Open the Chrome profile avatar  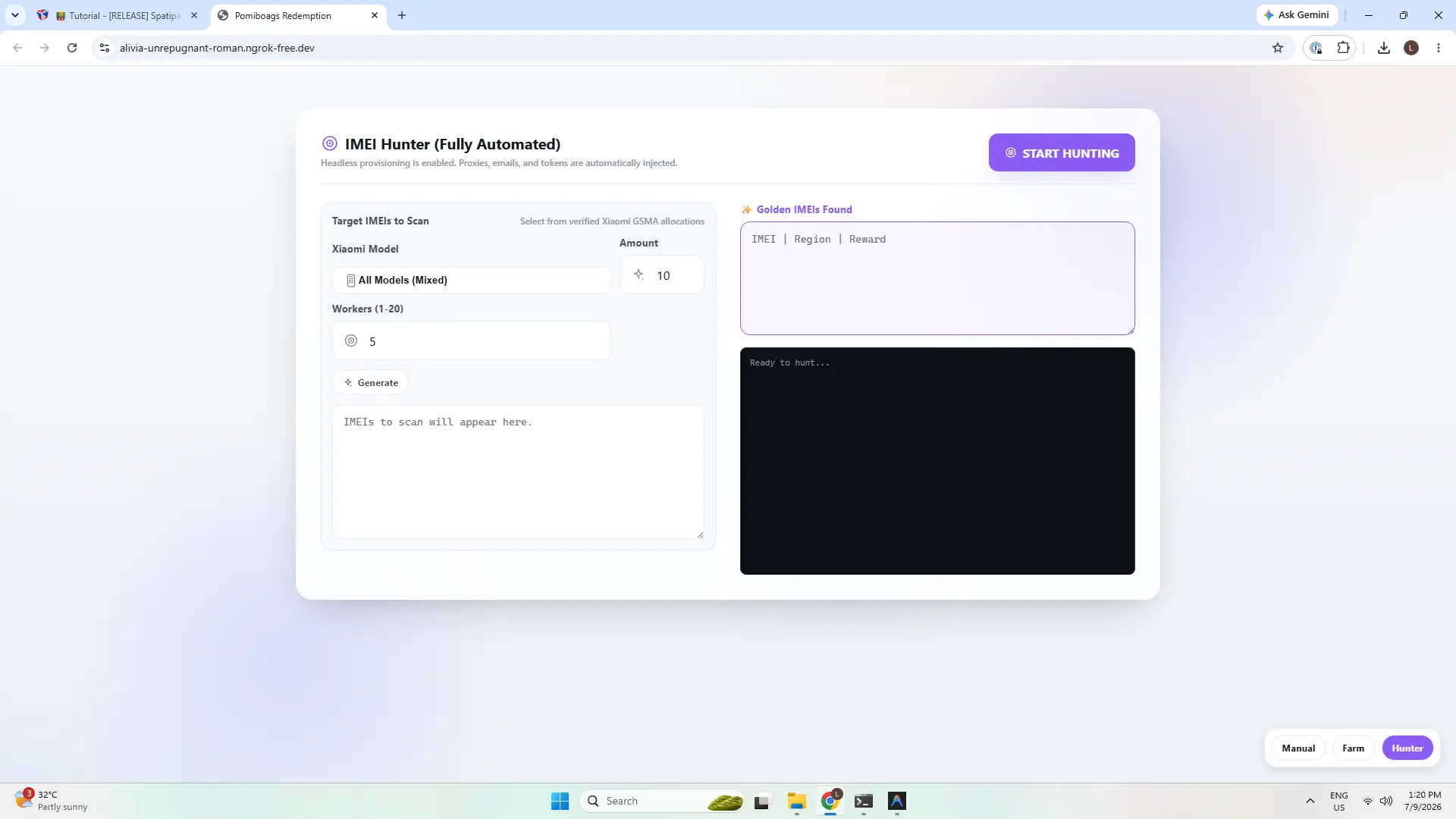coord(1411,48)
